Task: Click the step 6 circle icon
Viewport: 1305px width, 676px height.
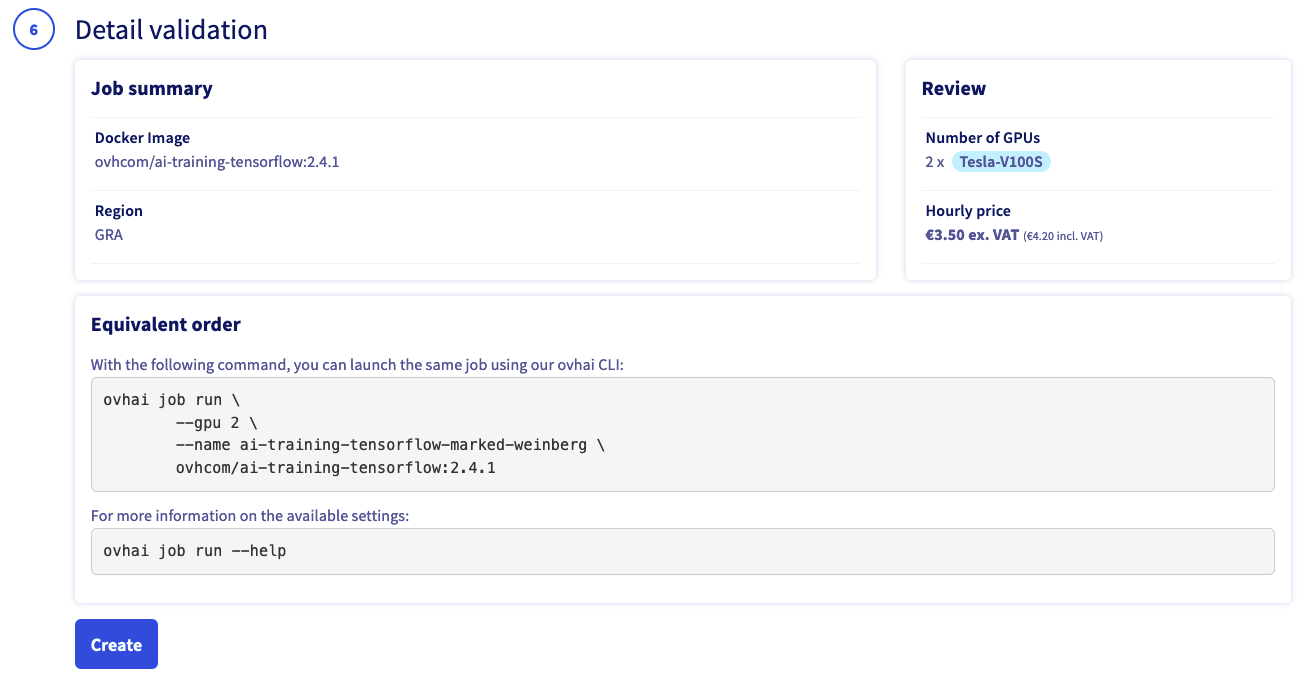Action: (33, 30)
